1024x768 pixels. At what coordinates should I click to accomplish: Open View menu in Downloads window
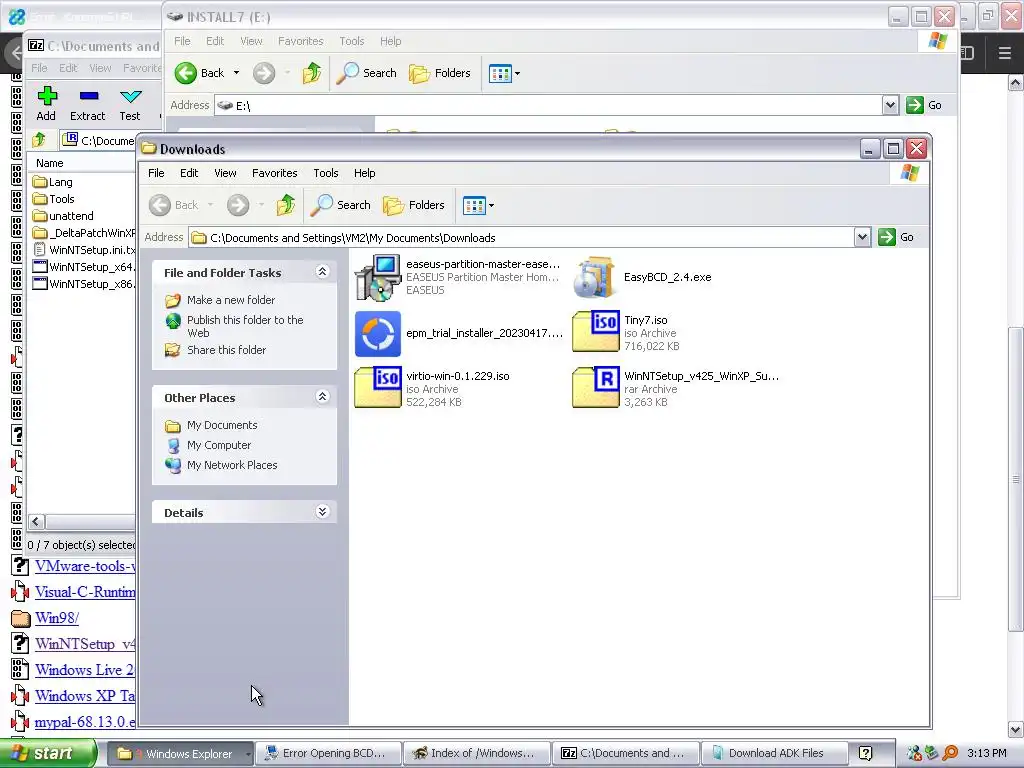pyautogui.click(x=225, y=173)
